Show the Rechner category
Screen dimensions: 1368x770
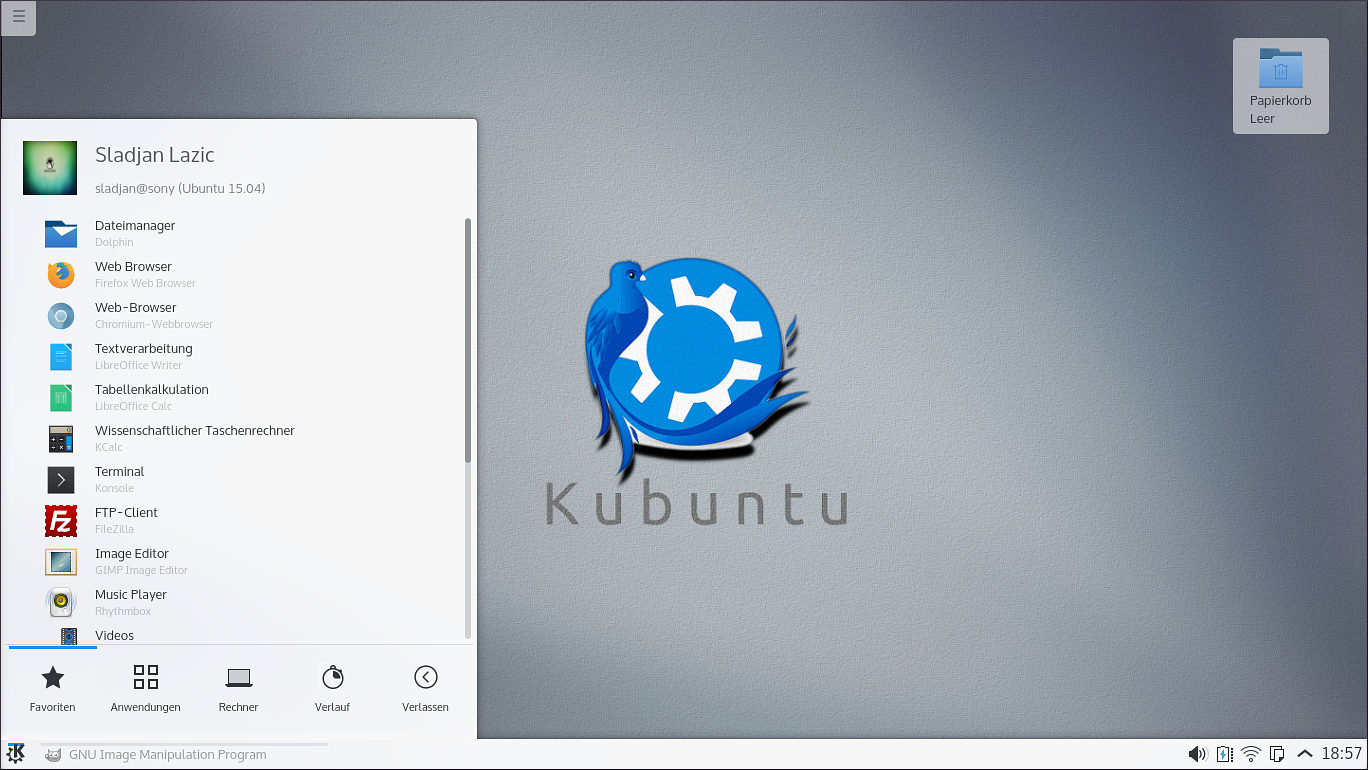pos(238,688)
